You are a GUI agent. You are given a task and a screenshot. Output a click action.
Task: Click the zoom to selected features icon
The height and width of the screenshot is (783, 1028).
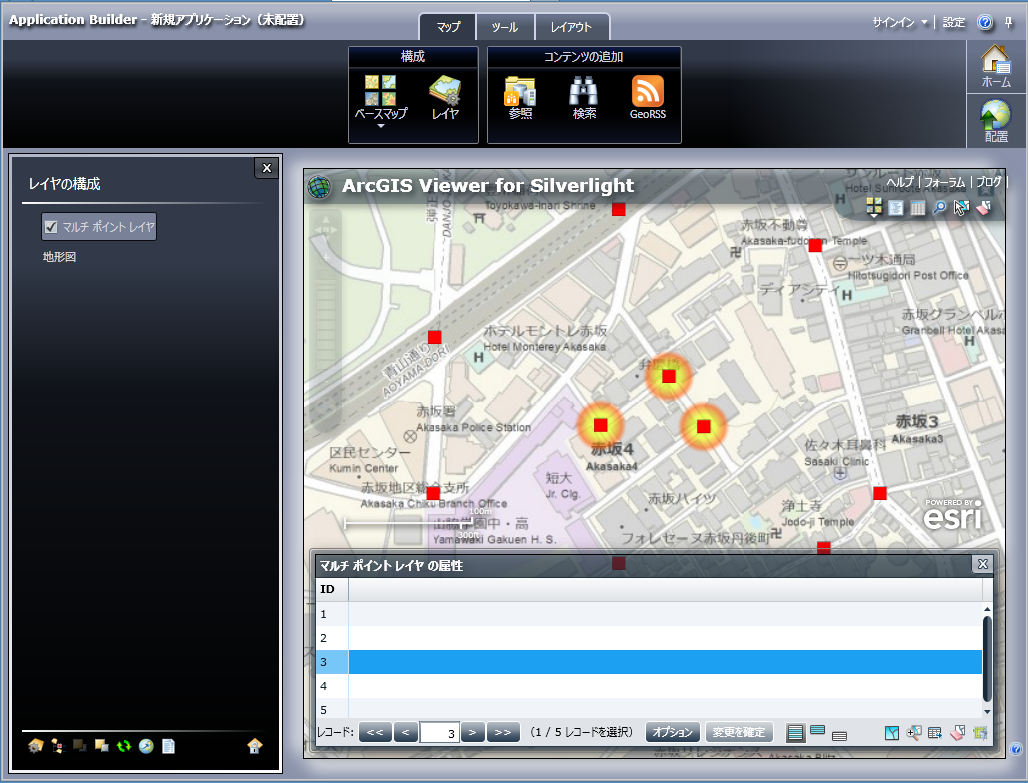click(x=914, y=733)
